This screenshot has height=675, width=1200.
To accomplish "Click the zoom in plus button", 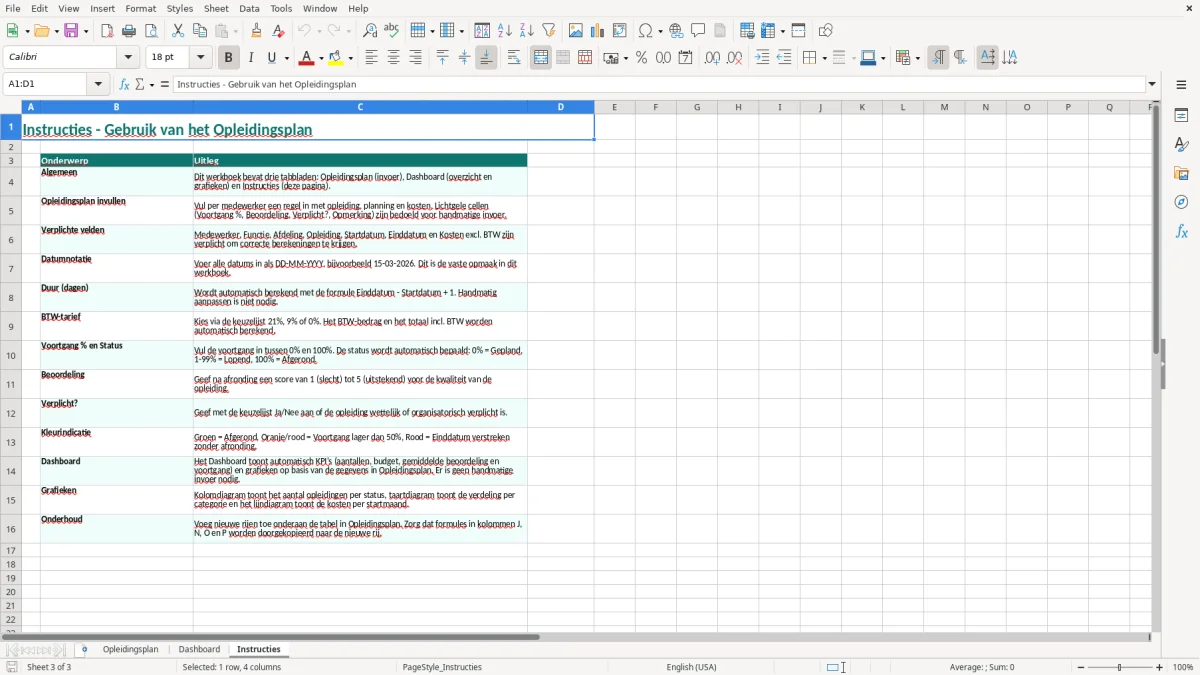I will tap(1160, 667).
